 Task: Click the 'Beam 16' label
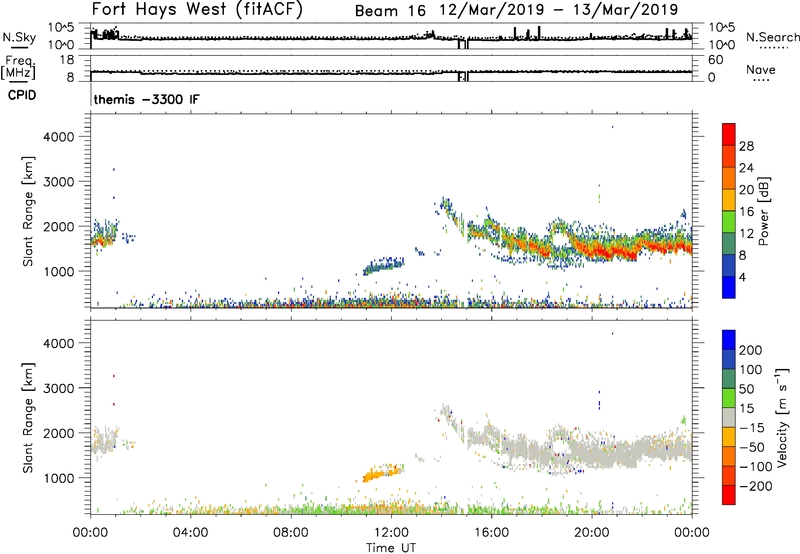click(x=390, y=11)
